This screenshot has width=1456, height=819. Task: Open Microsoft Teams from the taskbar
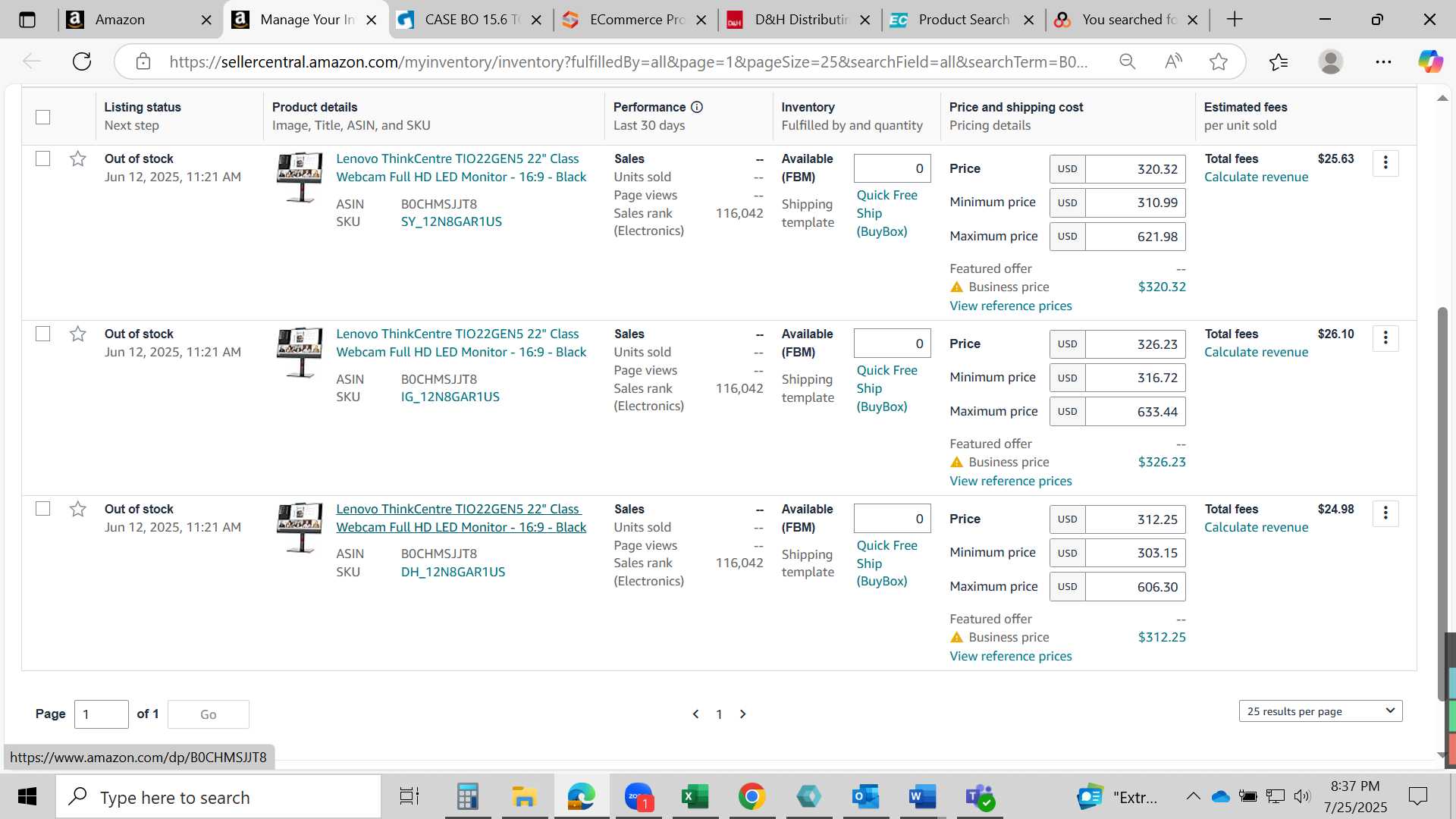pyautogui.click(x=980, y=797)
